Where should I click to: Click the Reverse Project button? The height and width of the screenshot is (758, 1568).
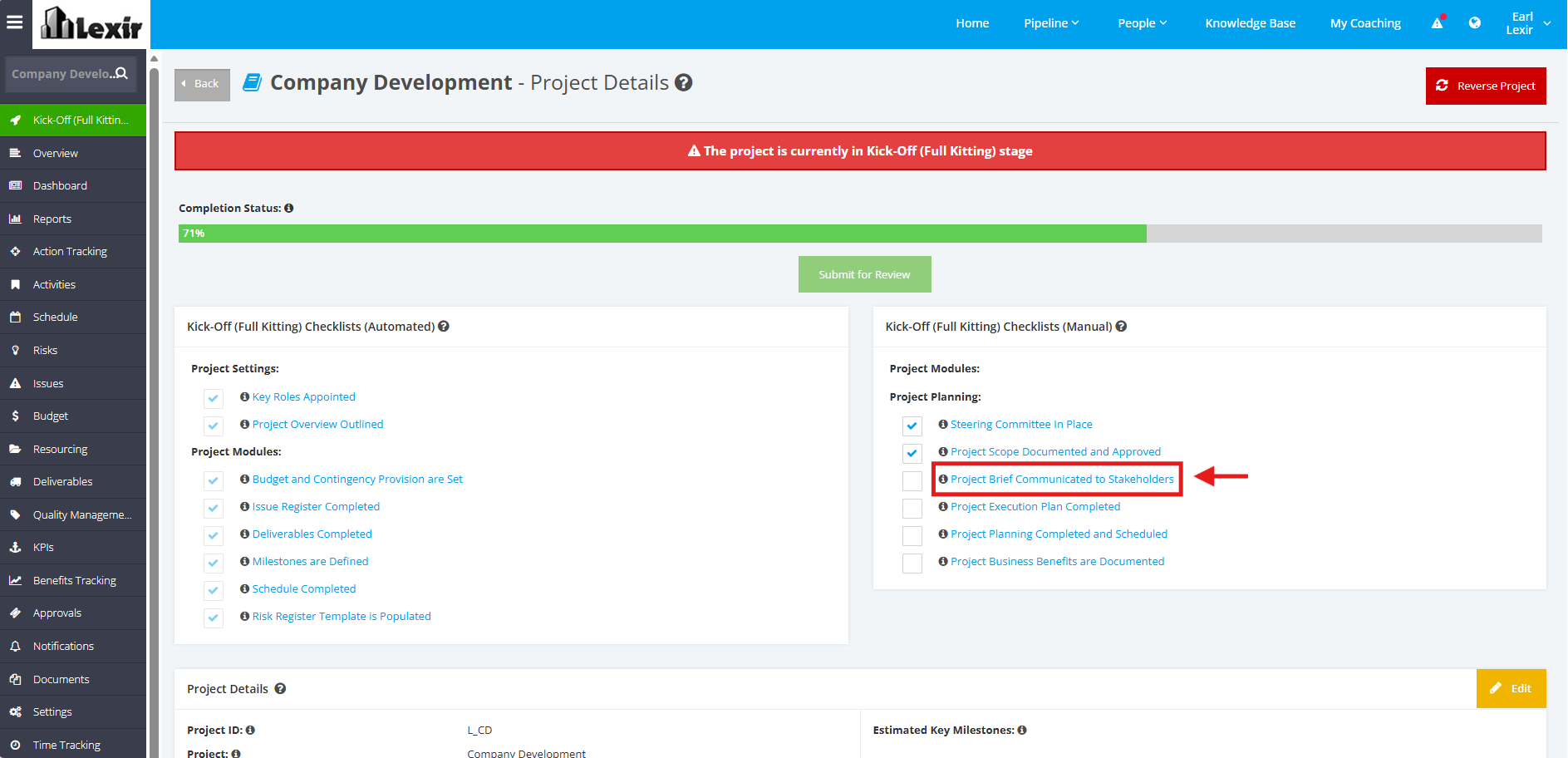(1486, 86)
